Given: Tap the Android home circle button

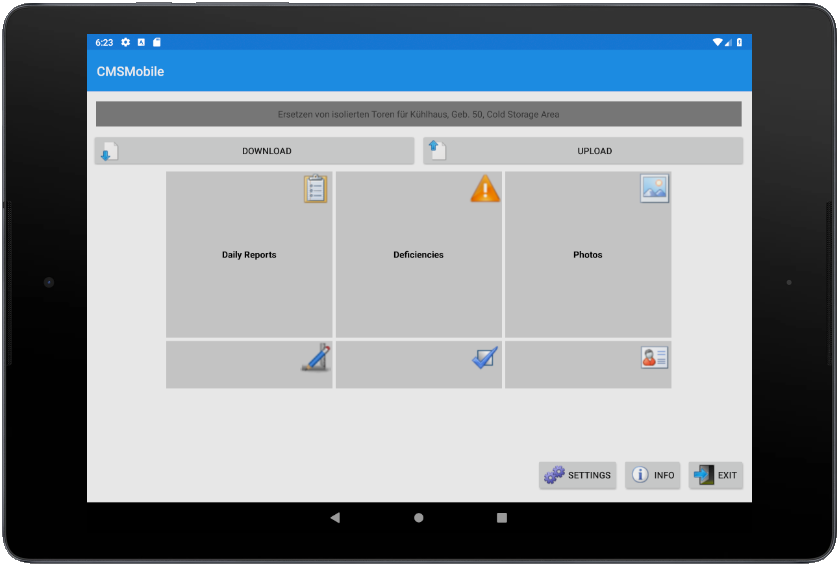Looking at the screenshot, I should [x=418, y=517].
